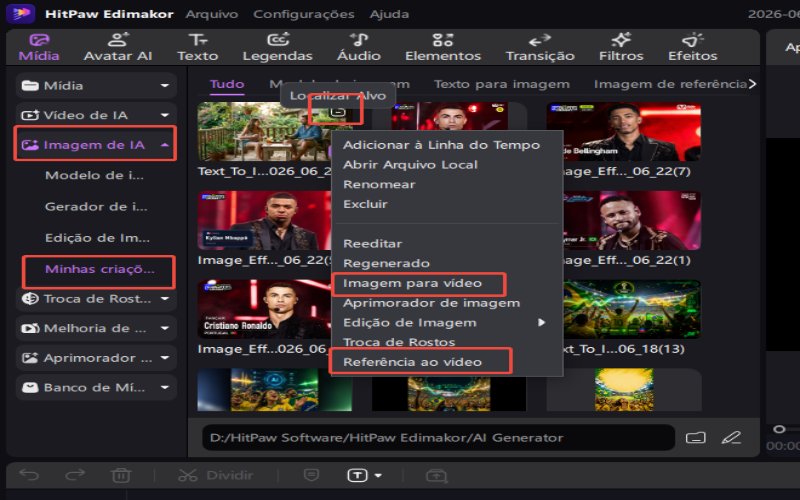Open the Filtros panel
Screen dimensions: 800x500
621,47
